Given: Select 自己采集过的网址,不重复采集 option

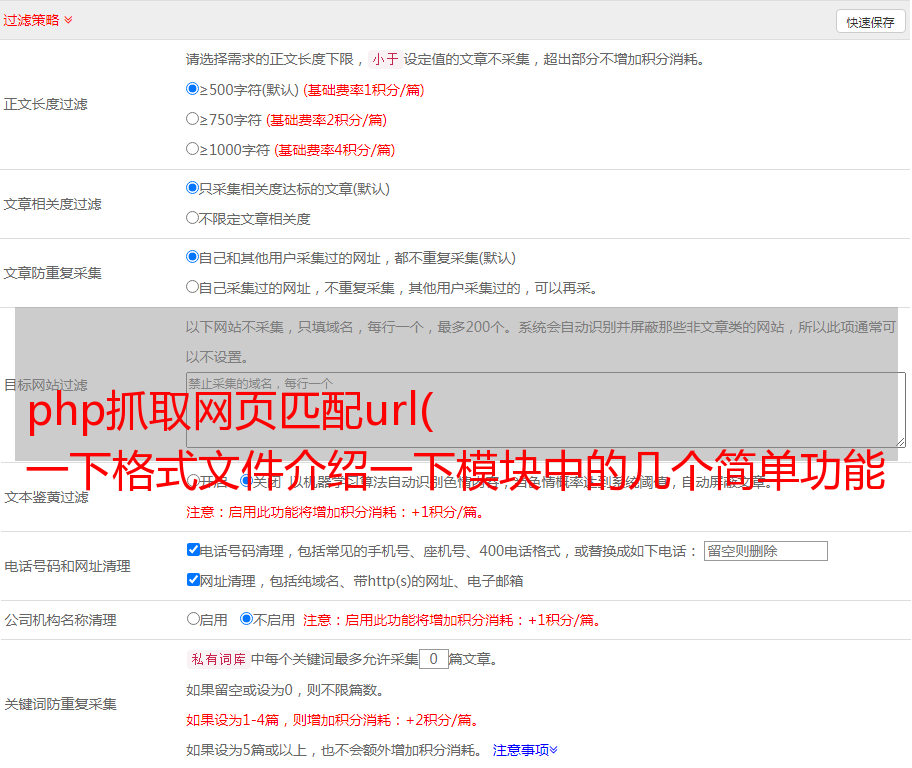Looking at the screenshot, I should 192,287.
